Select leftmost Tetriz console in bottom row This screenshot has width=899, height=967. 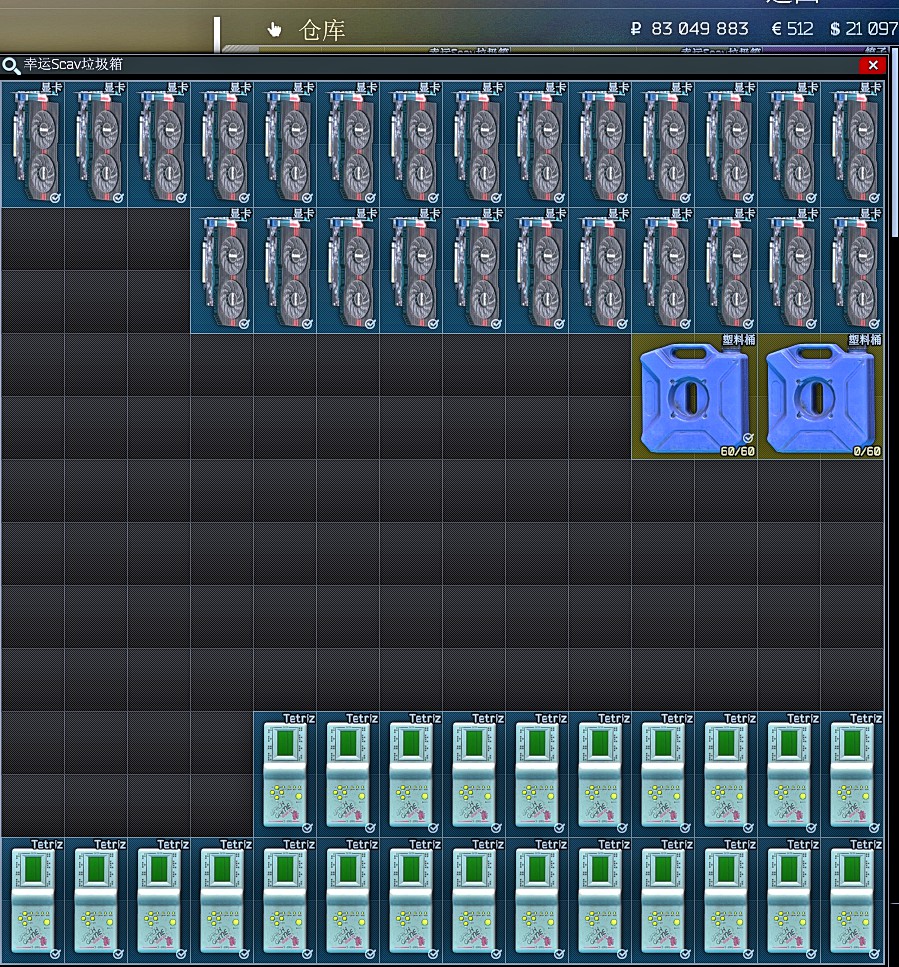click(33, 900)
